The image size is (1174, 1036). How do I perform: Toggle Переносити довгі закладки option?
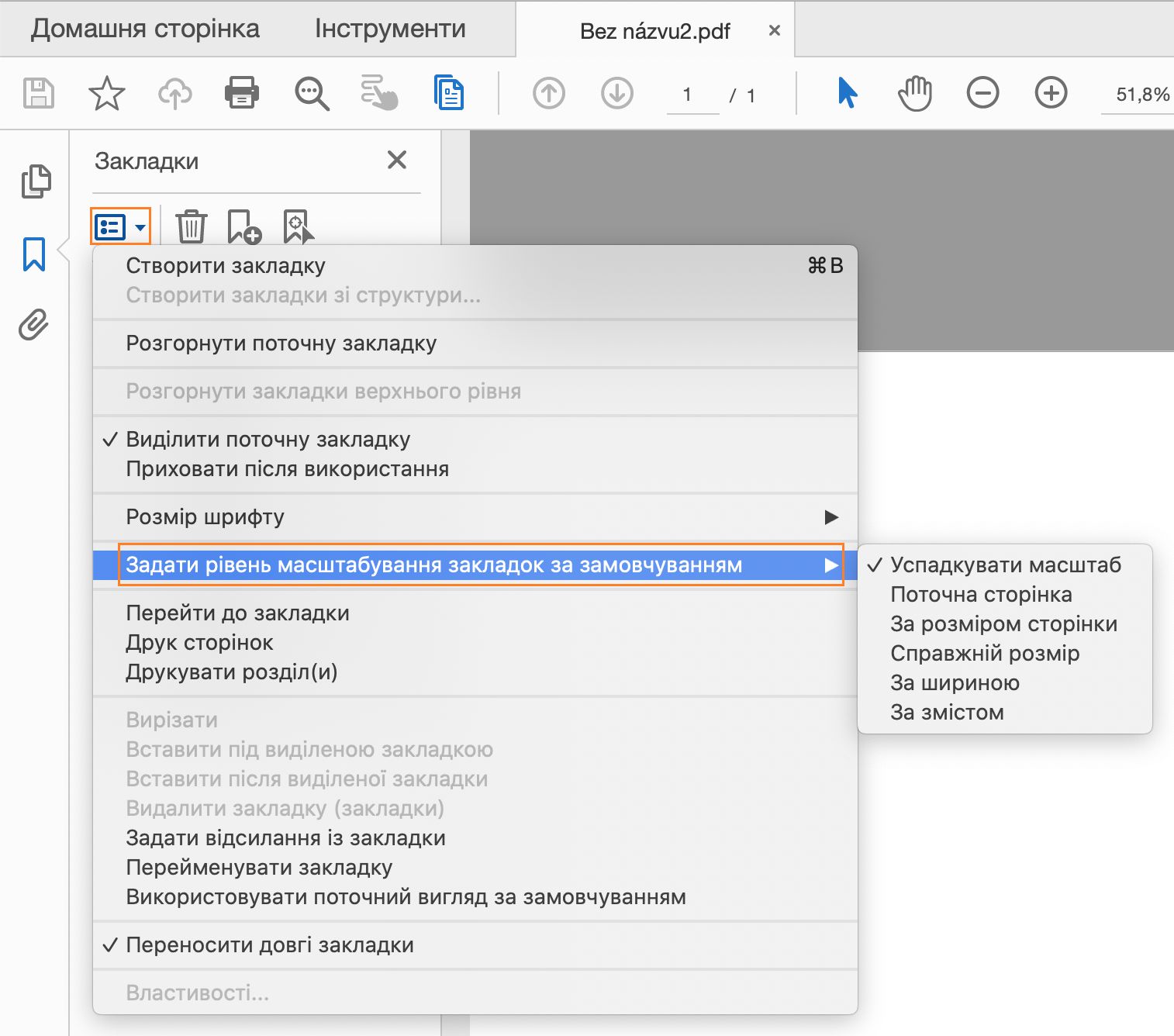point(475,945)
